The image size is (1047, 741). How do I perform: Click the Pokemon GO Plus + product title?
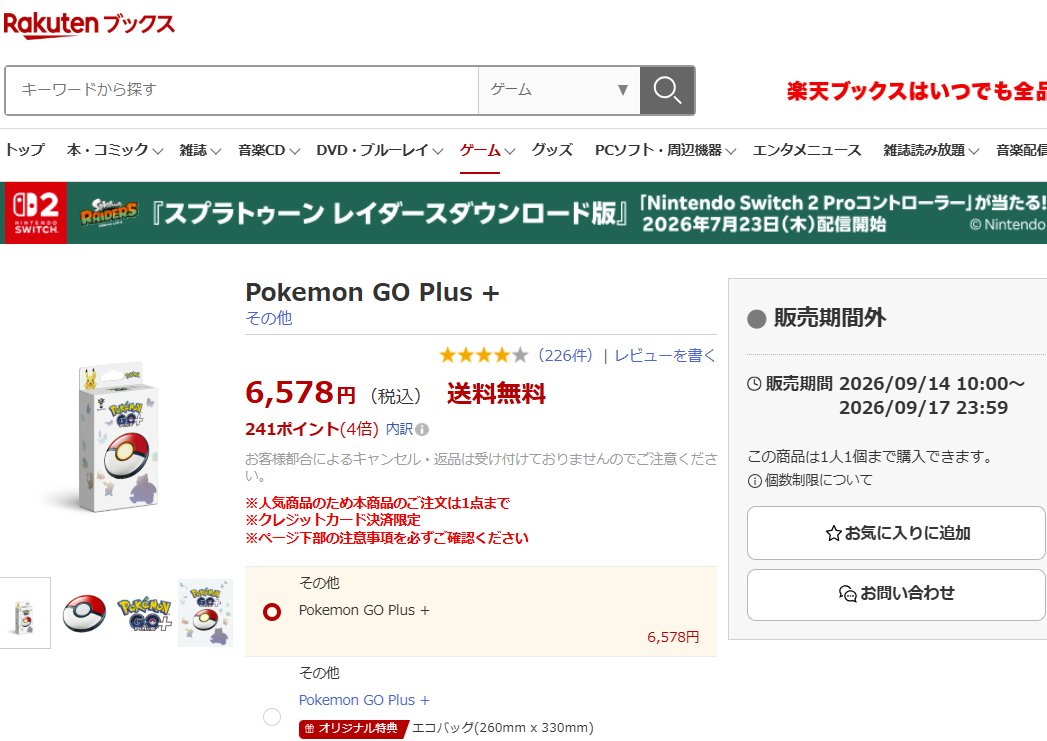pos(373,292)
